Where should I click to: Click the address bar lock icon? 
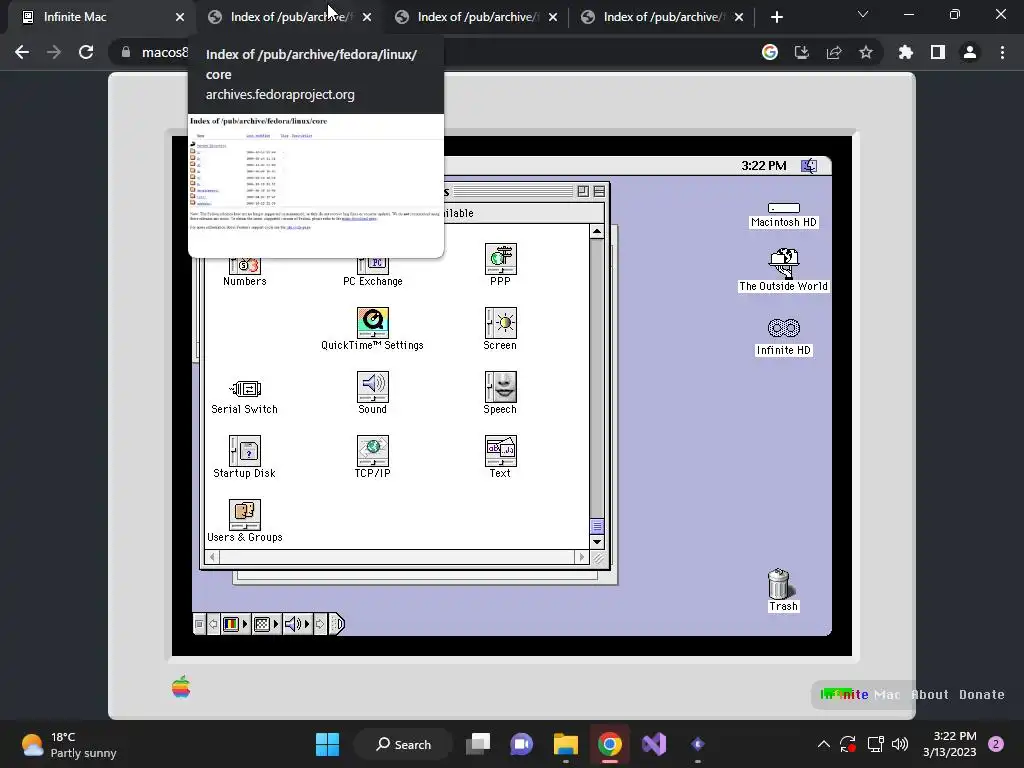[126, 52]
